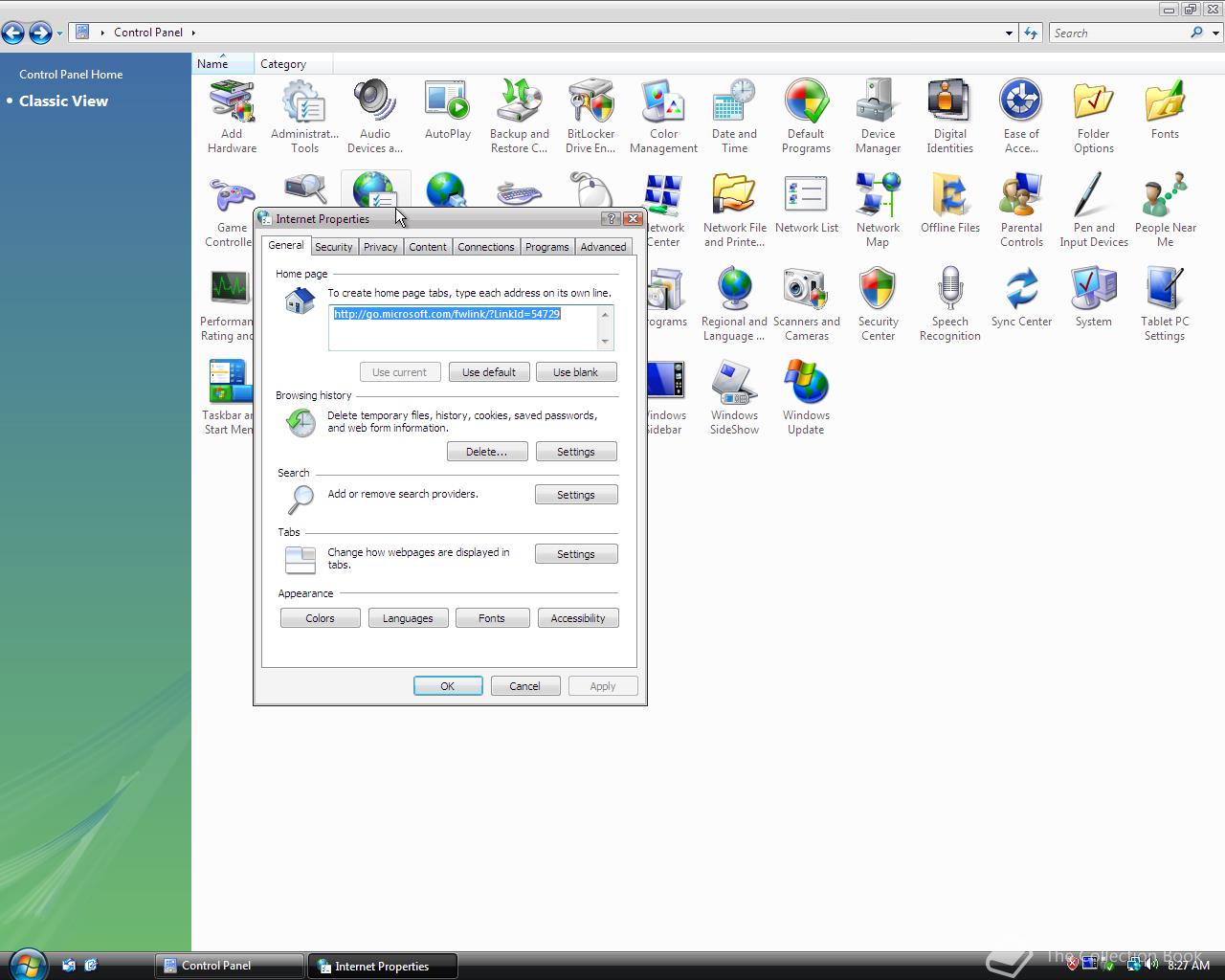Screen dimensions: 1225x980
Task: Open Digital Identities icon
Action: (x=949, y=117)
